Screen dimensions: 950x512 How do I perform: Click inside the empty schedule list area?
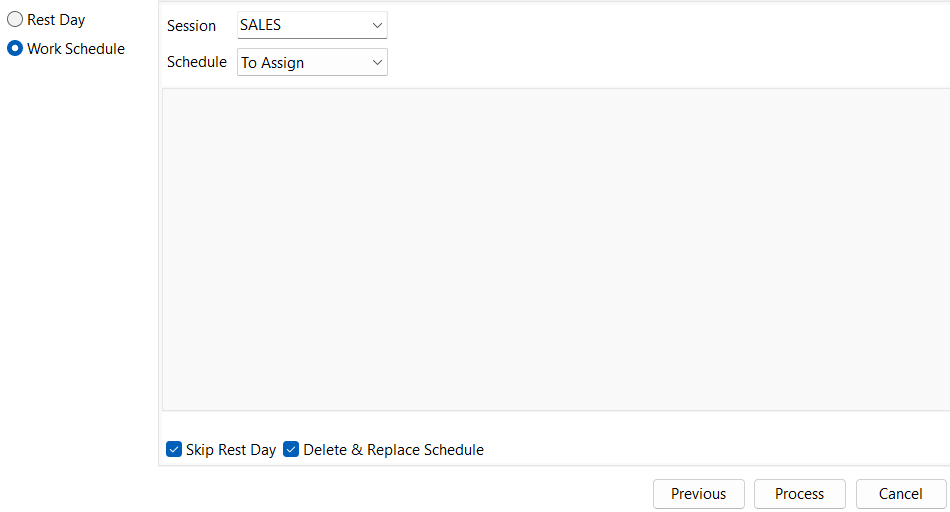click(555, 250)
